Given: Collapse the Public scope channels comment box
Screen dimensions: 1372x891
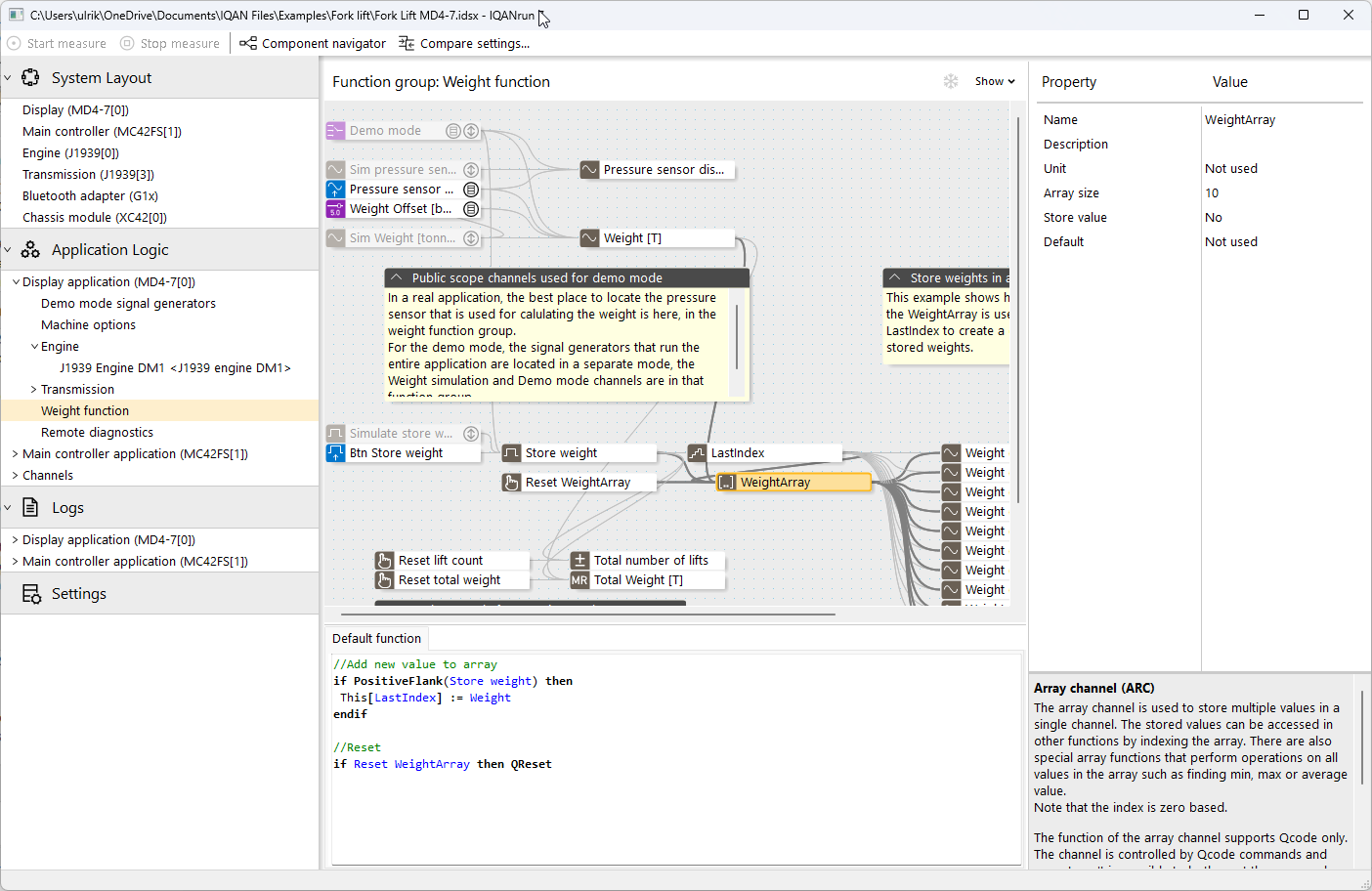Looking at the screenshot, I should 397,277.
